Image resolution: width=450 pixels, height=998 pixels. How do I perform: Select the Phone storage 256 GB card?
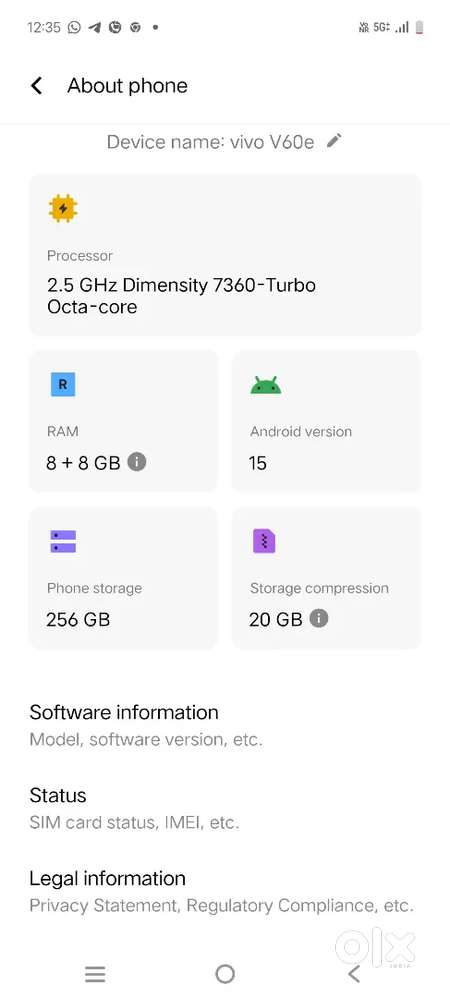(123, 578)
